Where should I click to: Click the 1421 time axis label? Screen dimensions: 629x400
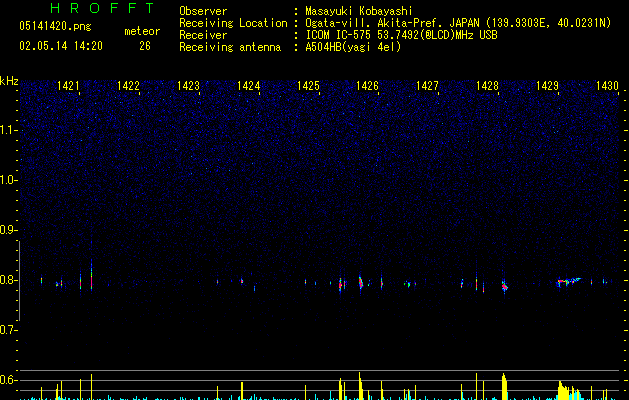coord(68,86)
